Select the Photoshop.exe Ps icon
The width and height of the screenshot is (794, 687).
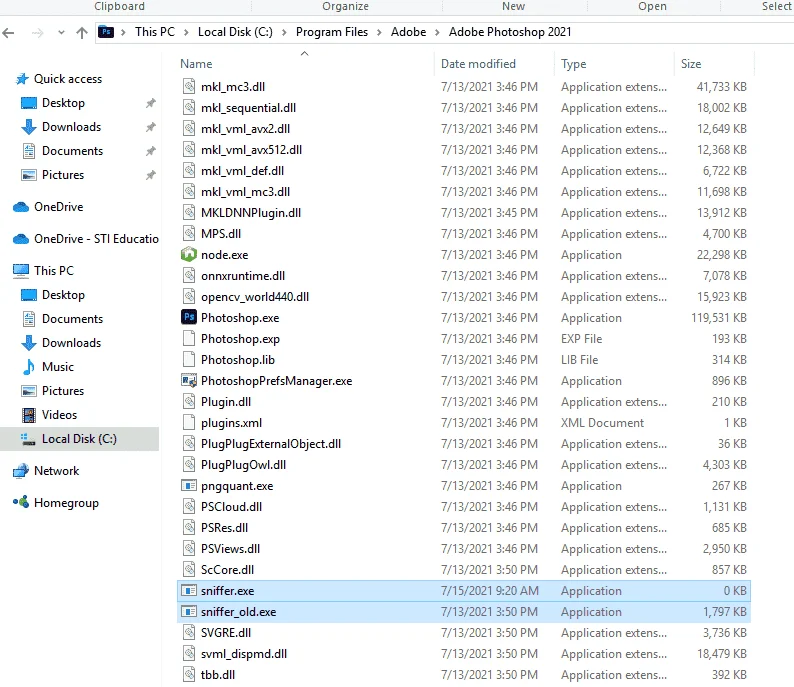(188, 317)
